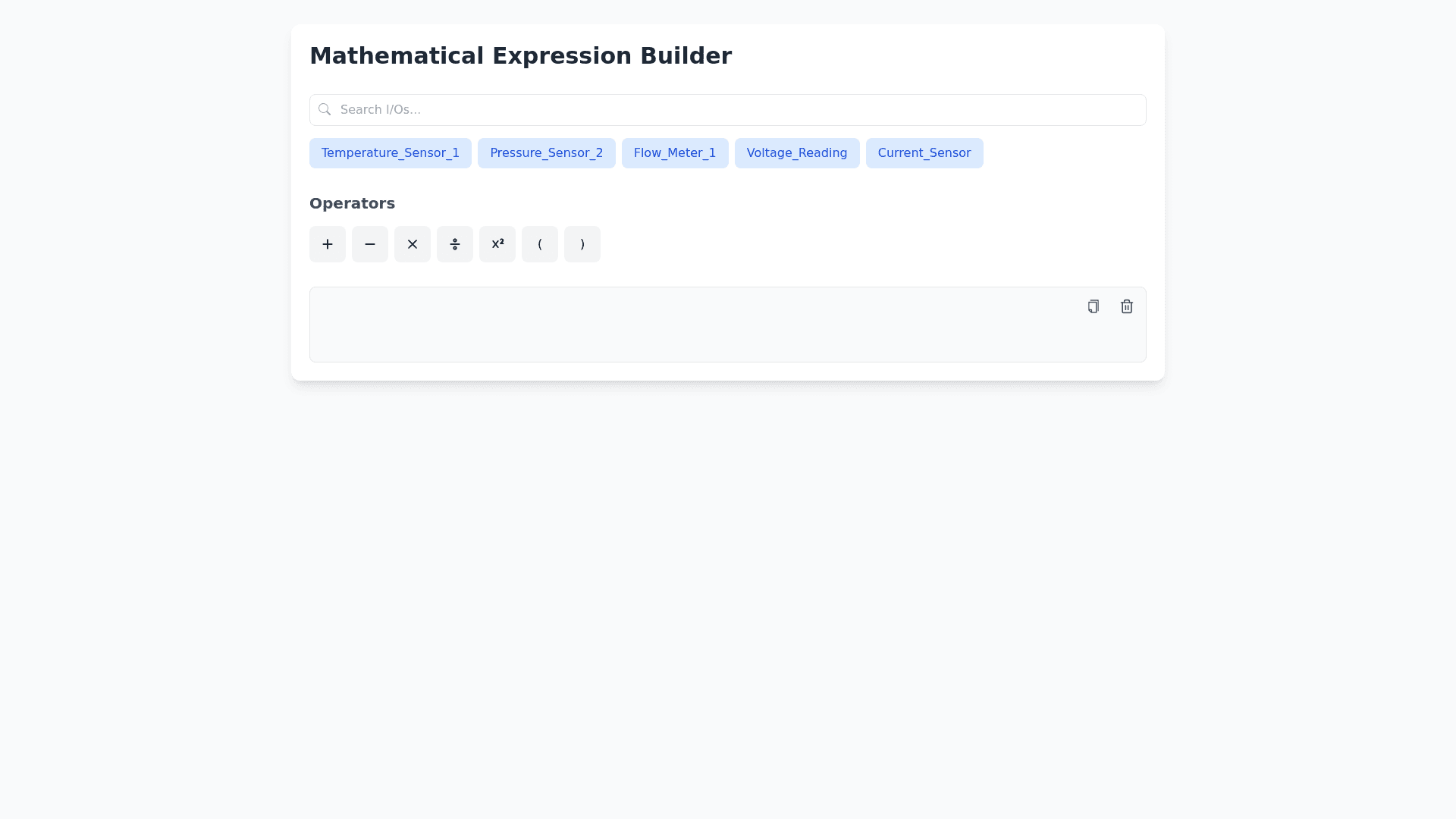
Task: Add an opening parenthesis
Action: click(x=540, y=244)
